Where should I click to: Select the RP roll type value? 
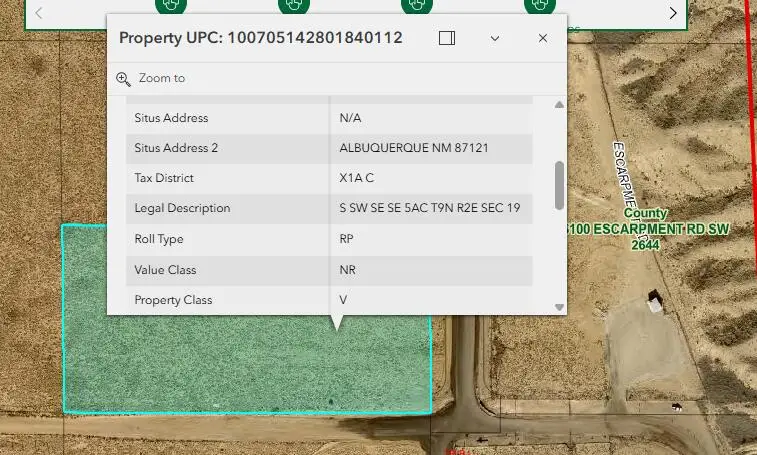(x=346, y=239)
